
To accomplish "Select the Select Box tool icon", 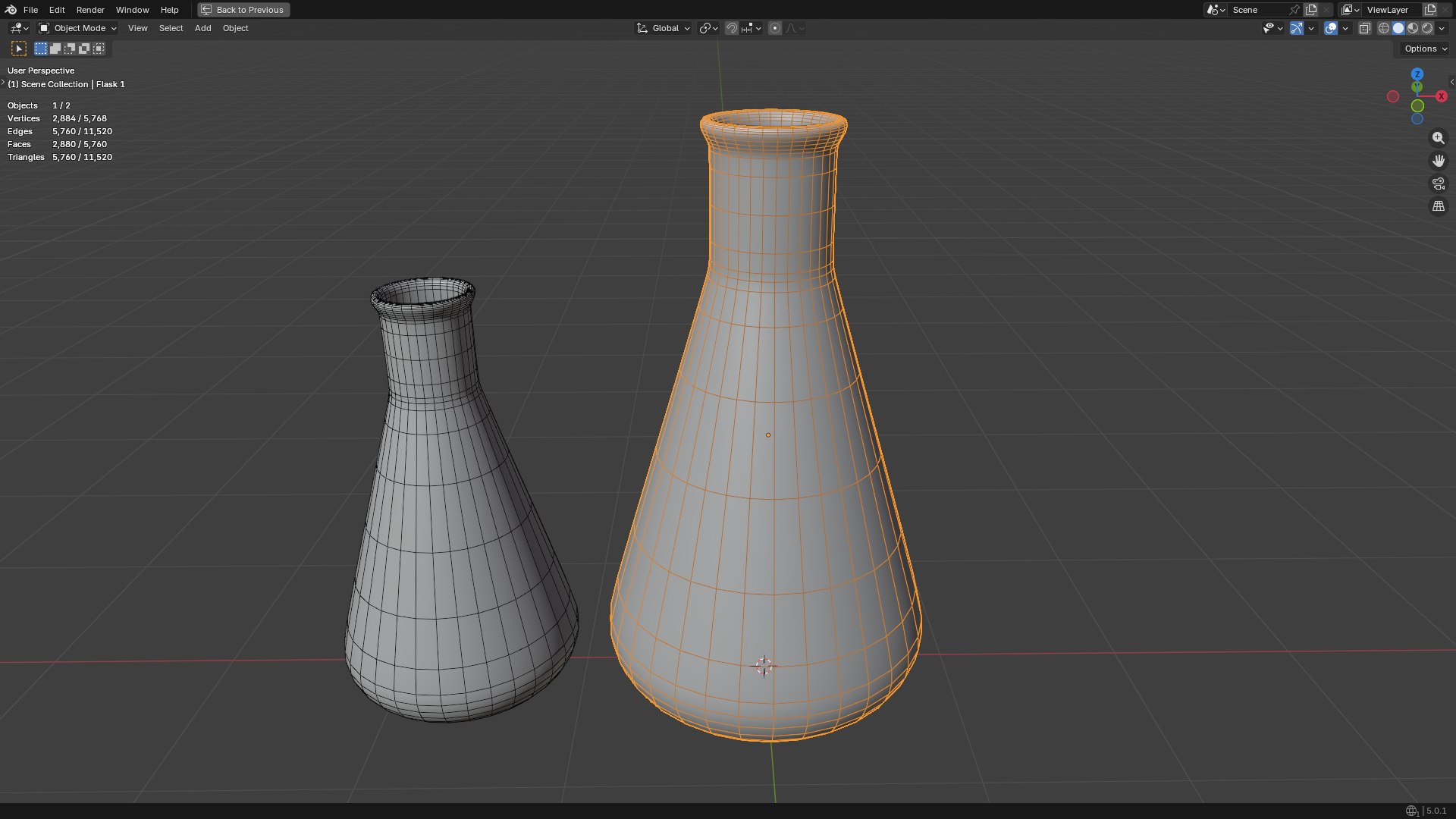I will pyautogui.click(x=19, y=49).
